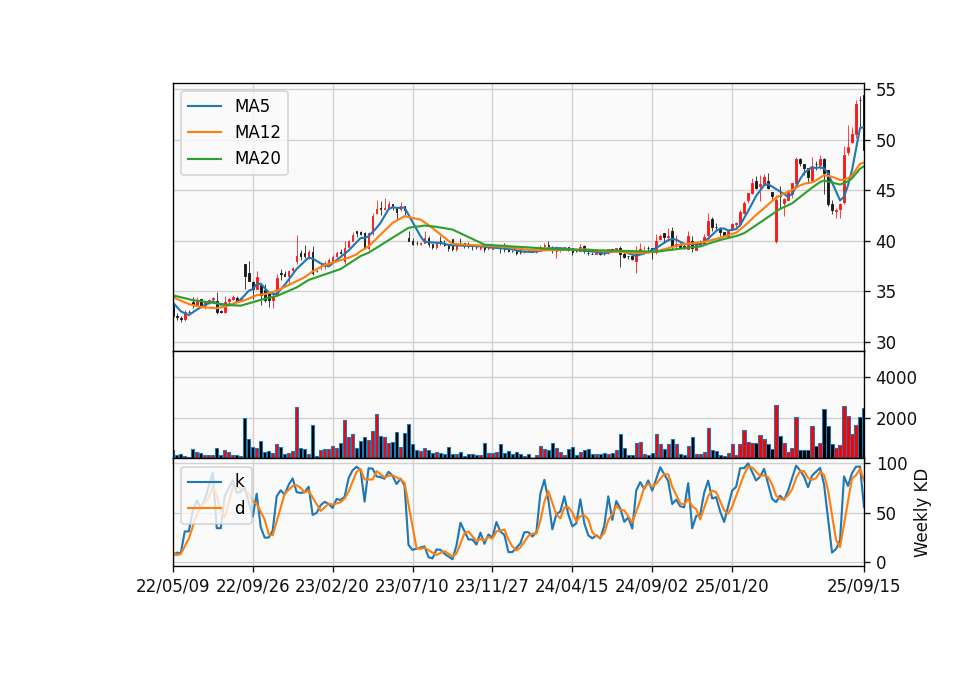
Task: Click the 22/05/09 date tick label
Action: 173,586
